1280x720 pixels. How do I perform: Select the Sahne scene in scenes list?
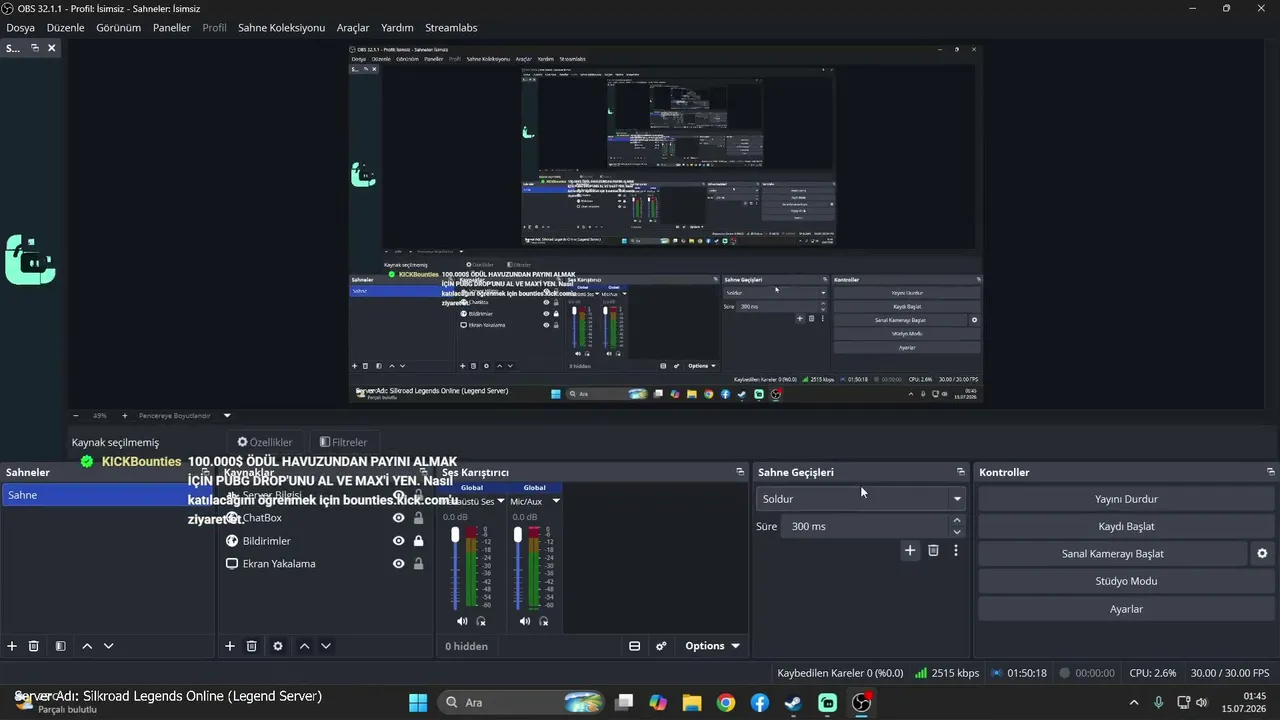point(108,495)
